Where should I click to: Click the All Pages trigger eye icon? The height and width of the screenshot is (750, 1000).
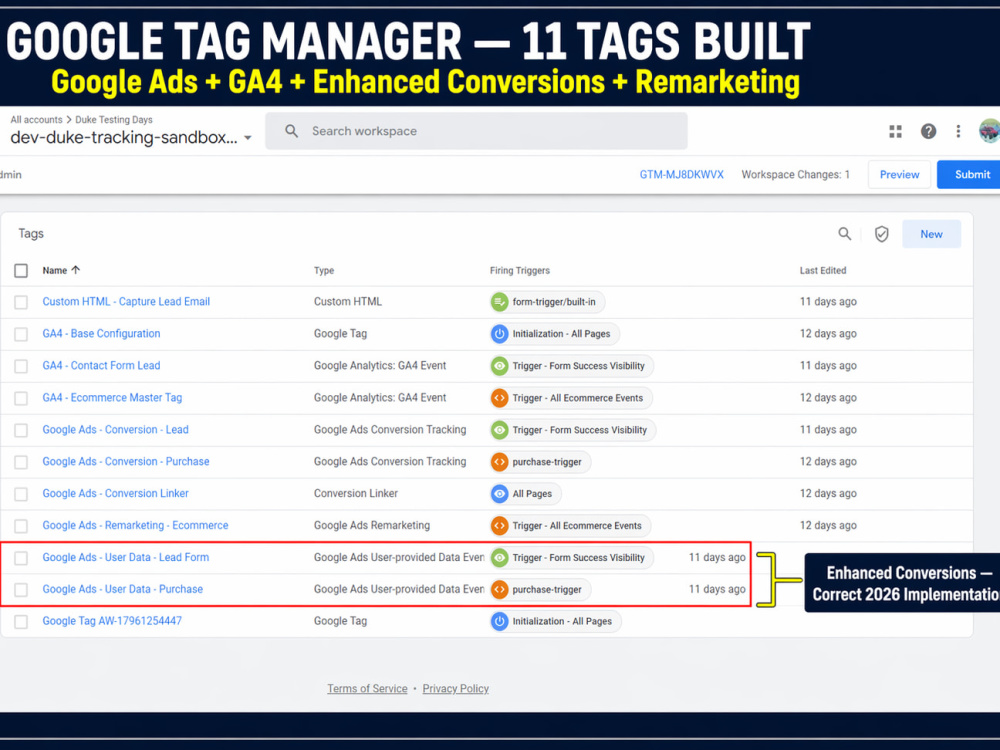(x=499, y=494)
